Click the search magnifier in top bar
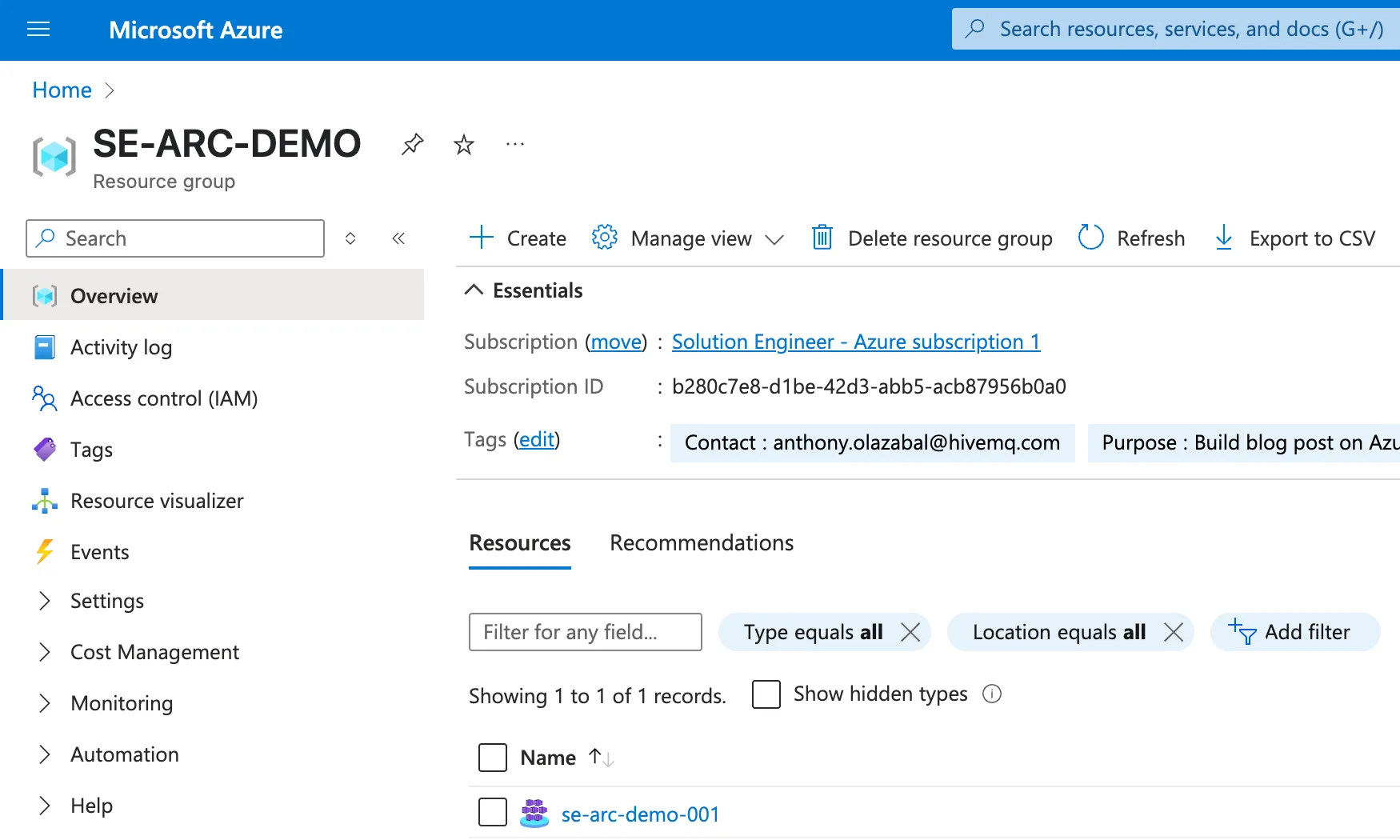This screenshot has width=1400, height=840. [x=974, y=29]
